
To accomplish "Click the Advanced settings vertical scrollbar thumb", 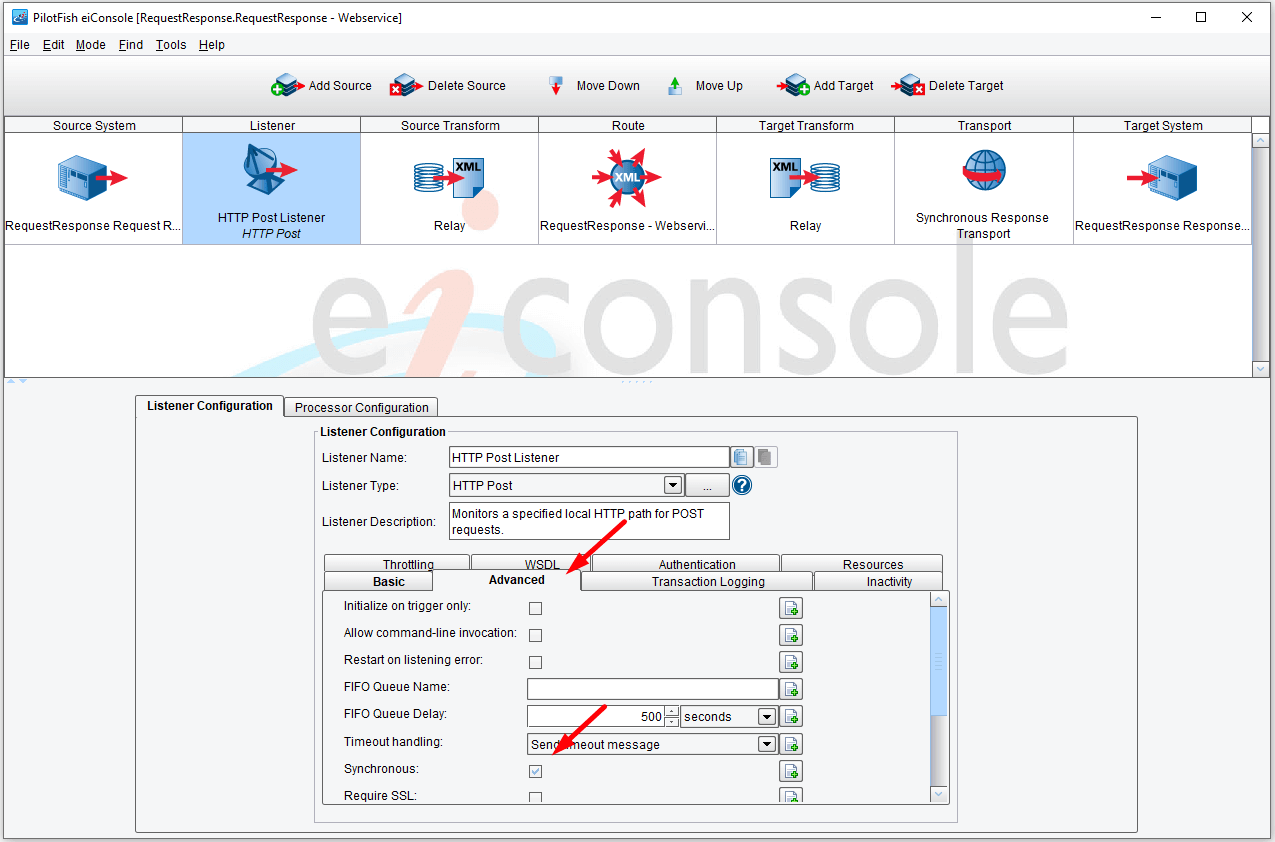I will coord(938,661).
